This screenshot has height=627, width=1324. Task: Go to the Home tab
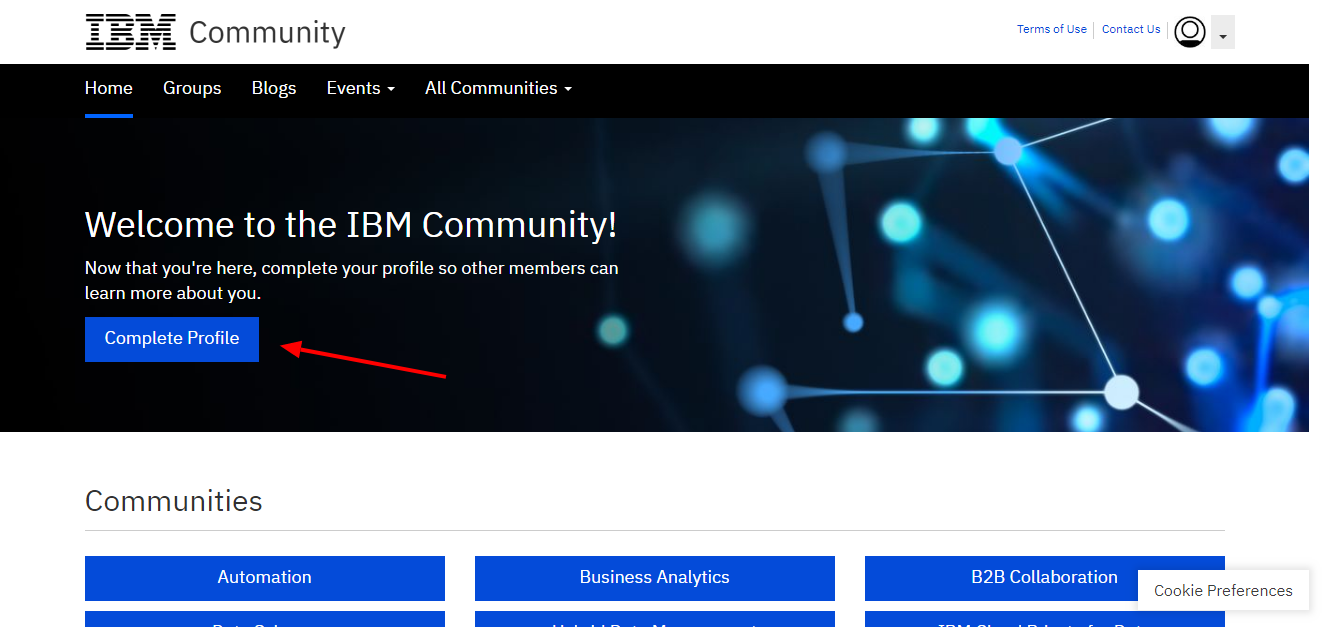109,88
